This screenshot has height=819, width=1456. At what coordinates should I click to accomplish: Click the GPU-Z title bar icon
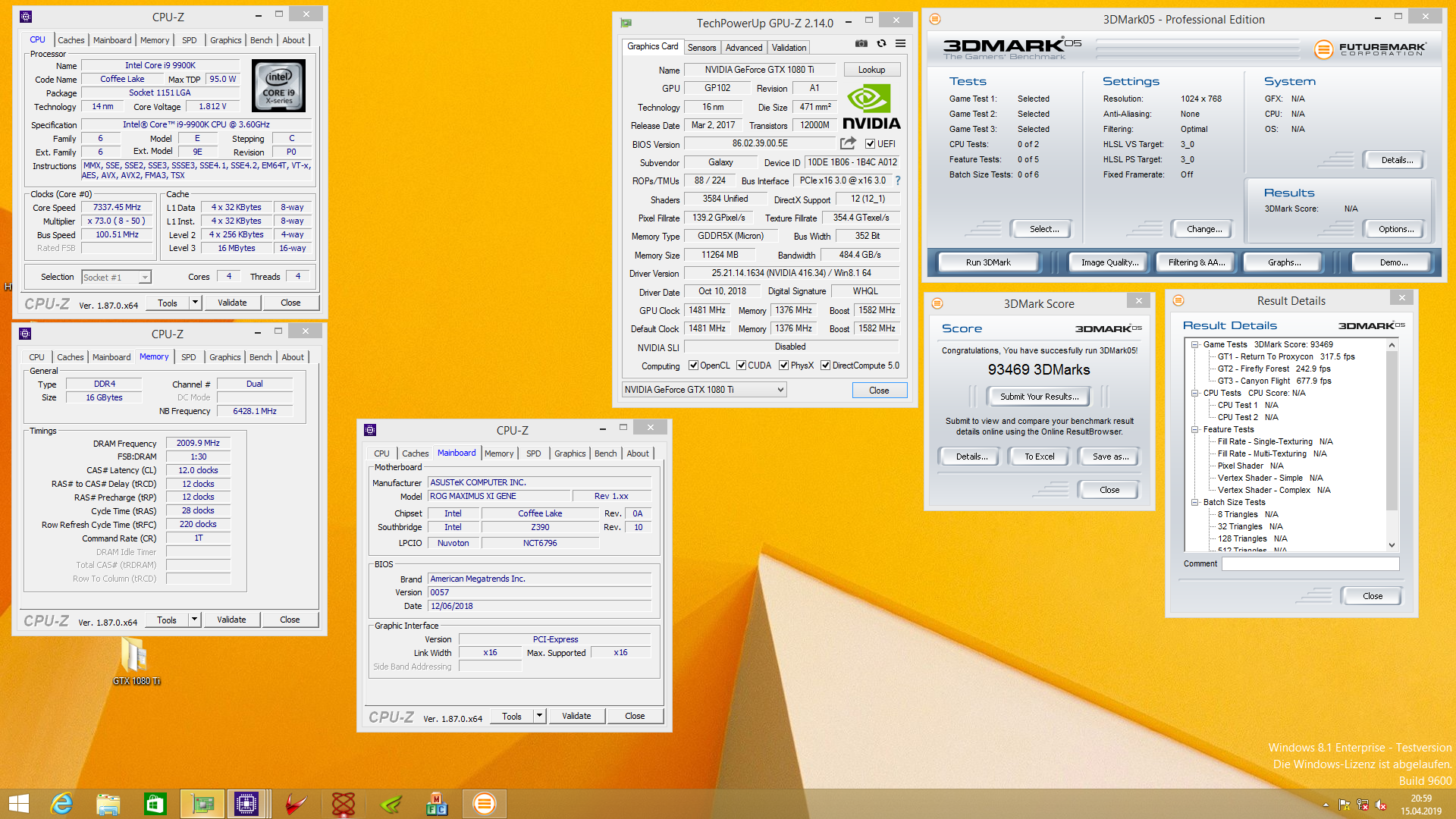click(x=626, y=23)
